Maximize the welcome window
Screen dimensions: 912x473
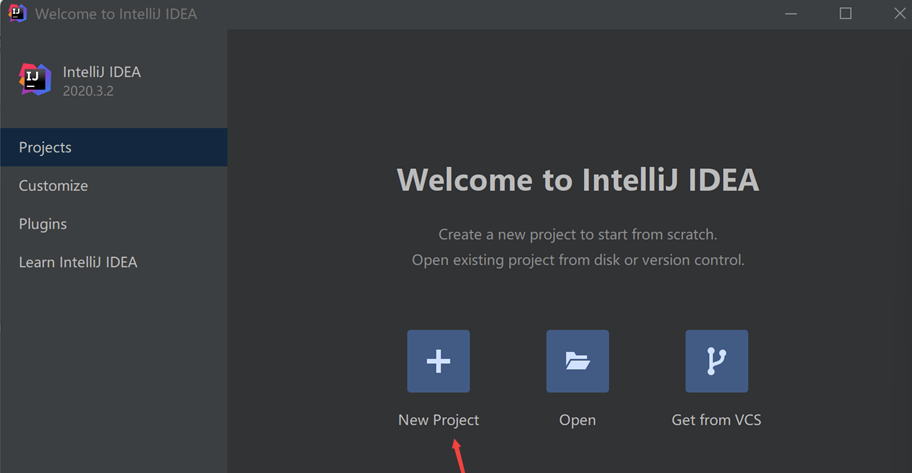(846, 13)
